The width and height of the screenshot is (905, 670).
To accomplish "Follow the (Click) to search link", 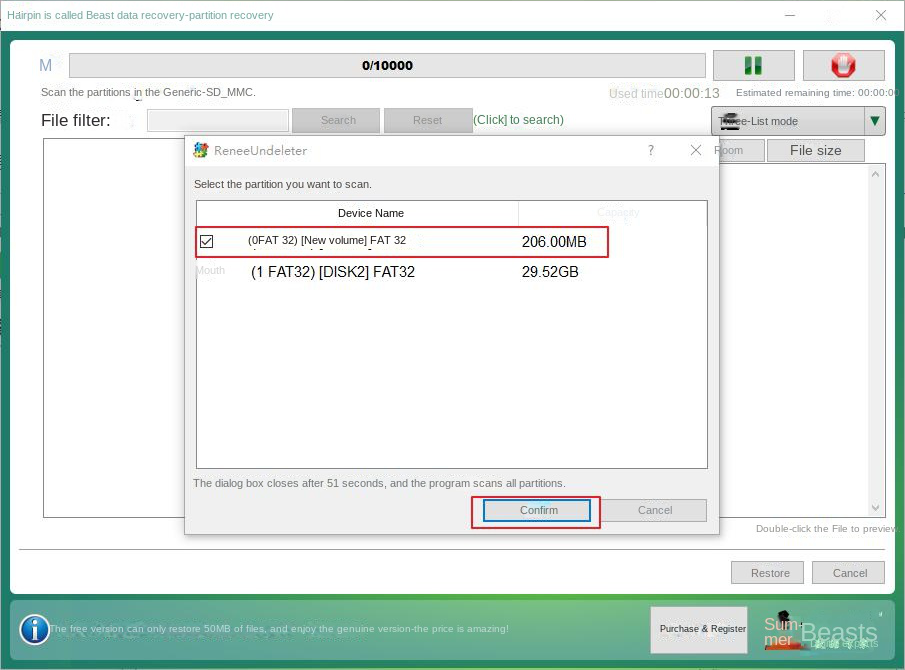I will pos(518,120).
